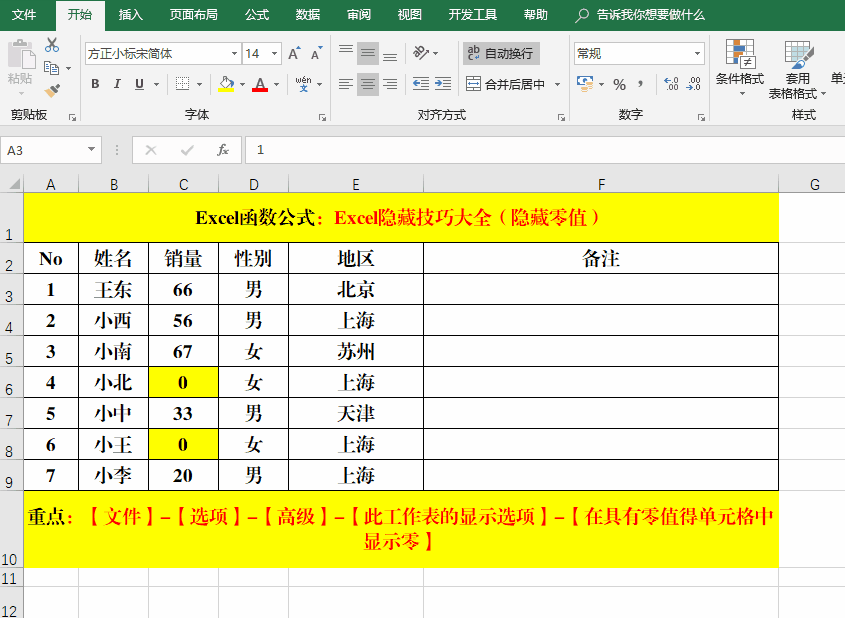Switch to the 视图 tab
The height and width of the screenshot is (618, 845).
click(410, 15)
